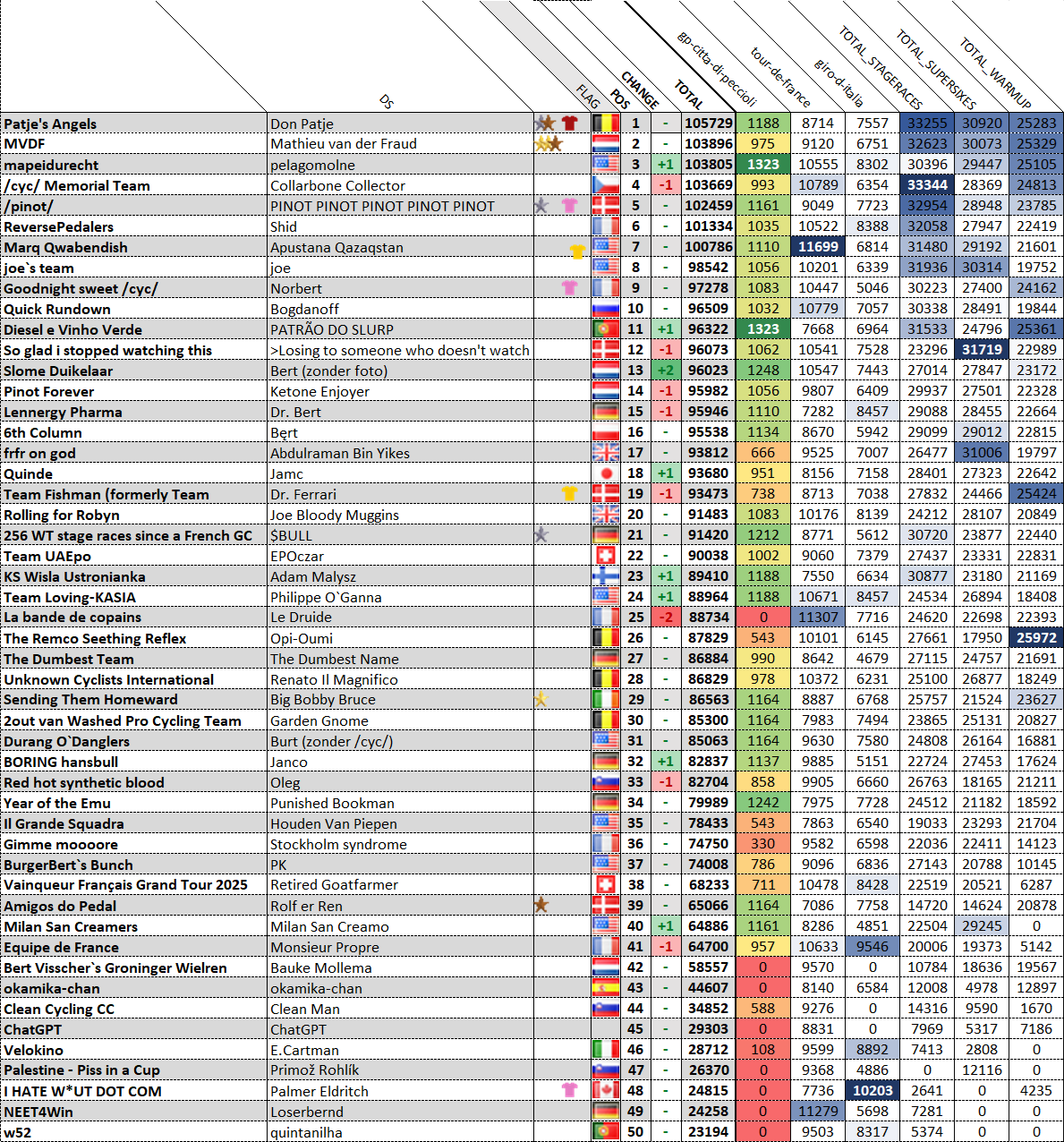Select Marq Qwabendish's yellow jersey icon
The image size is (1064, 1142).
[577, 251]
